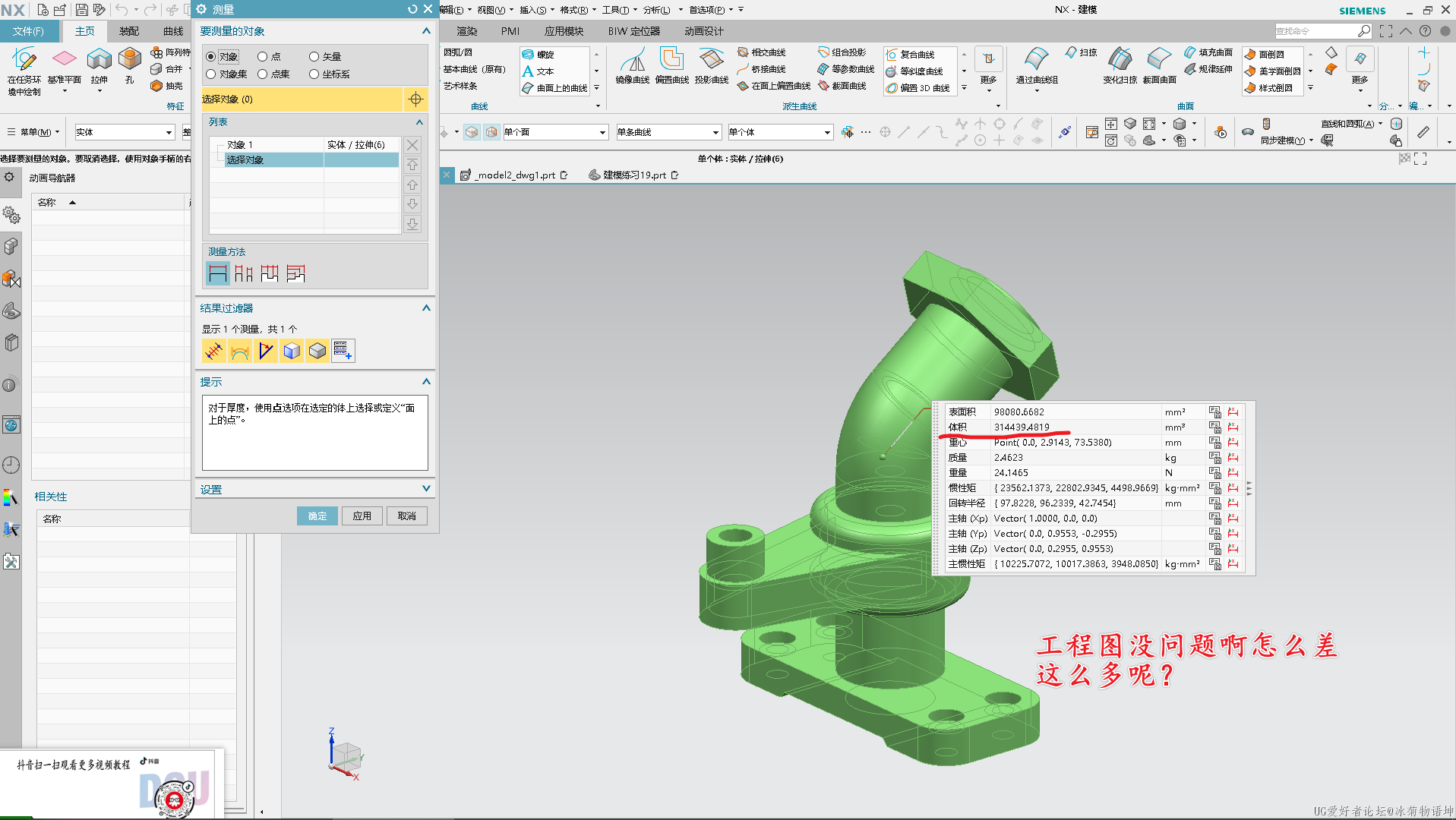Click the 基准平面 datum plane tool
This screenshot has height=820, width=1456.
pos(64,66)
